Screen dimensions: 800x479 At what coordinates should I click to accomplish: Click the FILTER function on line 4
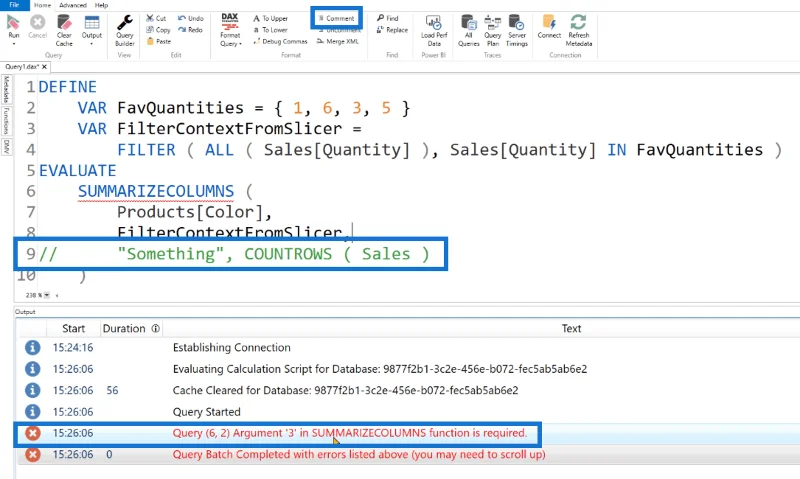point(146,149)
